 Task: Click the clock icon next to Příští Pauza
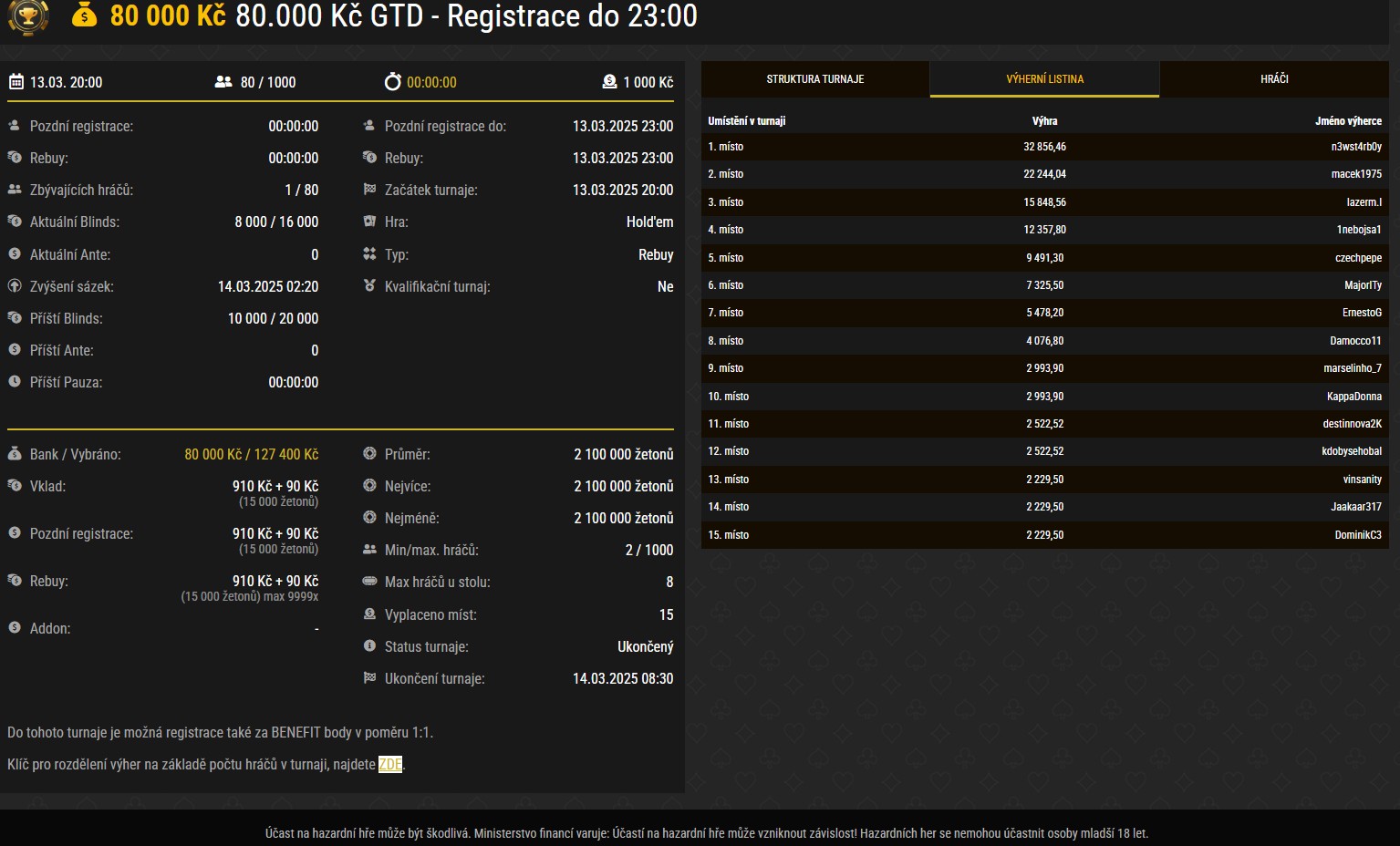pos(15,382)
